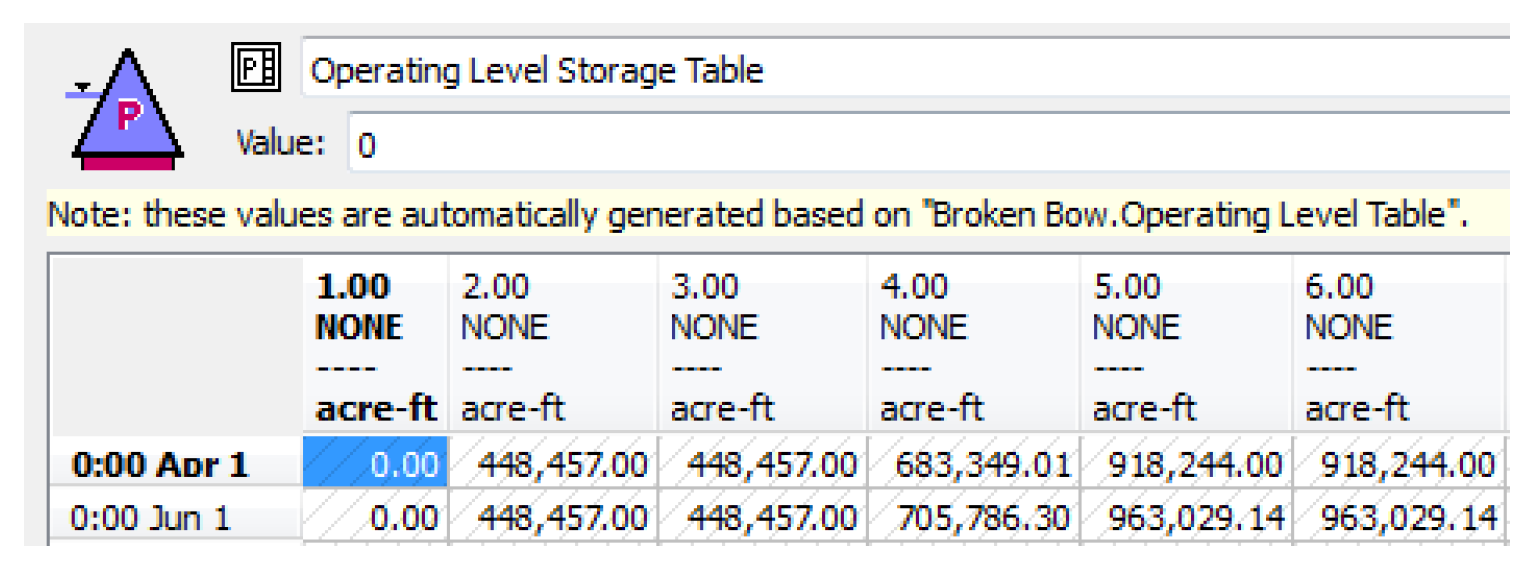
Task: Select the 5.00 NONE column header
Action: (x=1184, y=346)
